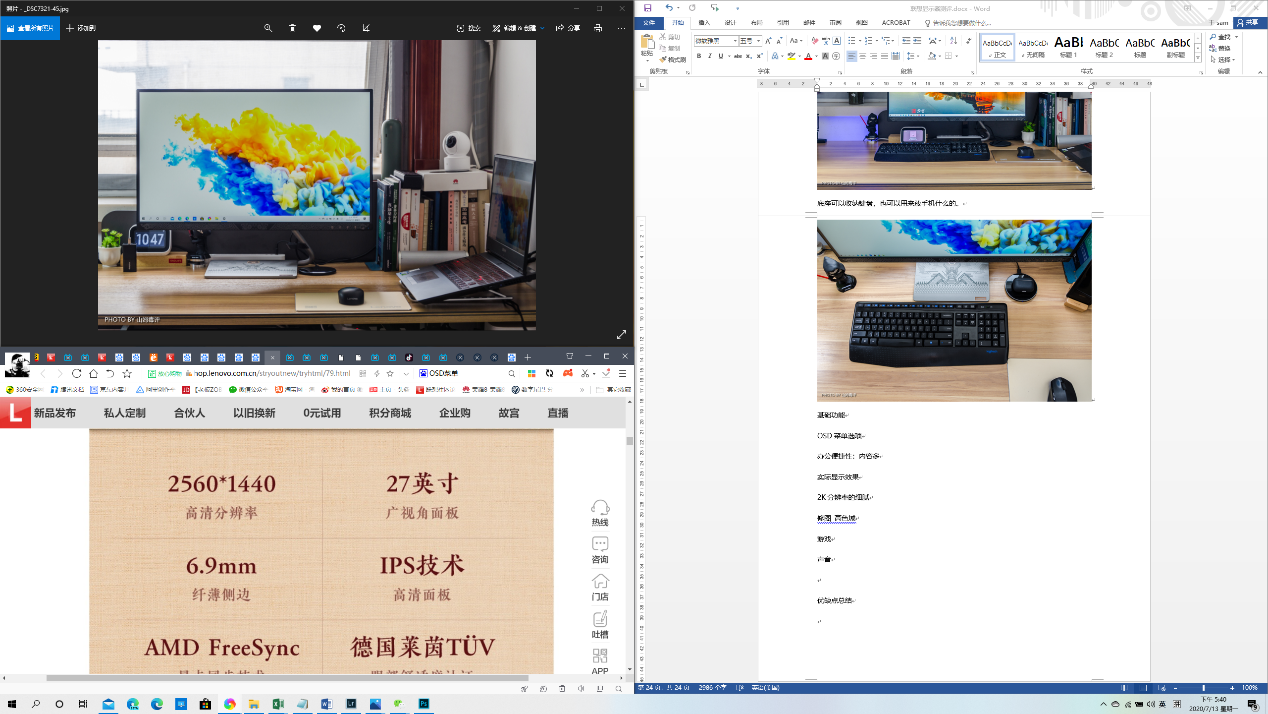The image size is (1268, 714).
Task: Open the crop tool in Photos
Action: [366, 28]
